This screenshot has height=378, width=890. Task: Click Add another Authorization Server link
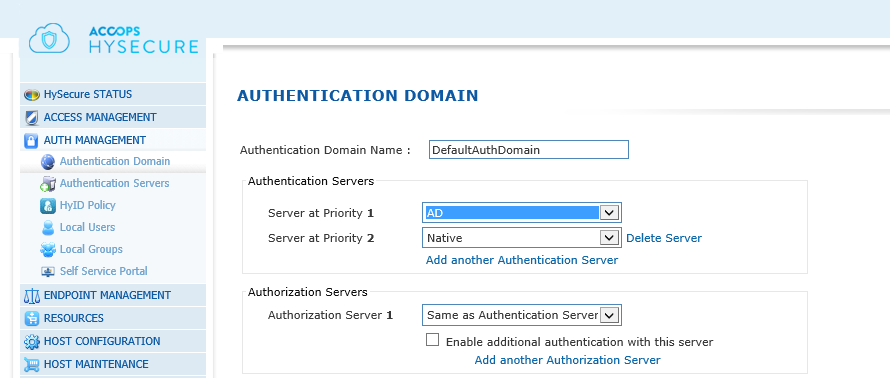pos(568,360)
